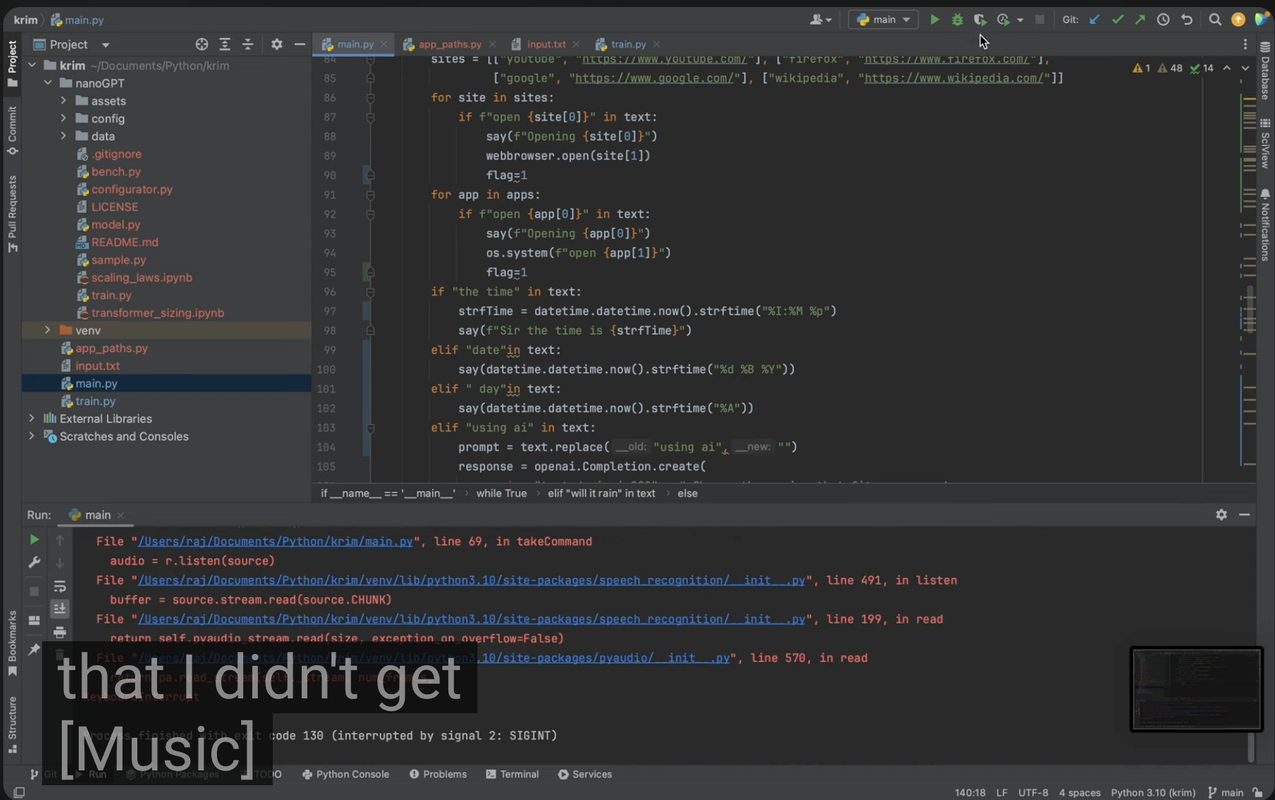
Task: Toggle Bookmarks tool window on left
Action: pos(12,643)
